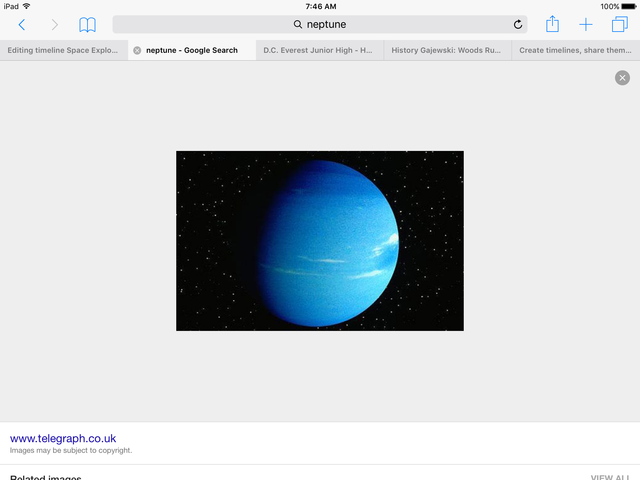This screenshot has height=480, width=640.
Task: Tap the search magnifier in address bar
Action: [298, 24]
